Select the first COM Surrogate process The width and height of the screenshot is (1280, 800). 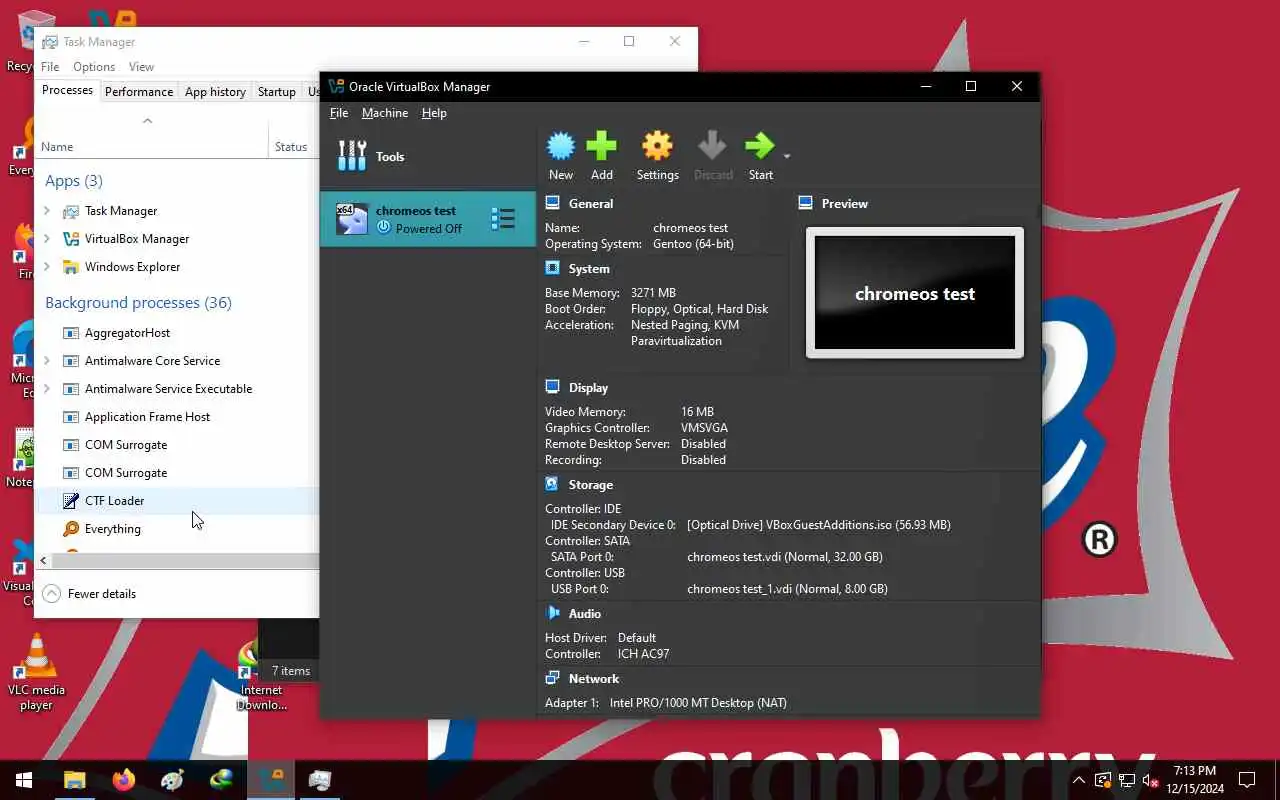[177, 445]
